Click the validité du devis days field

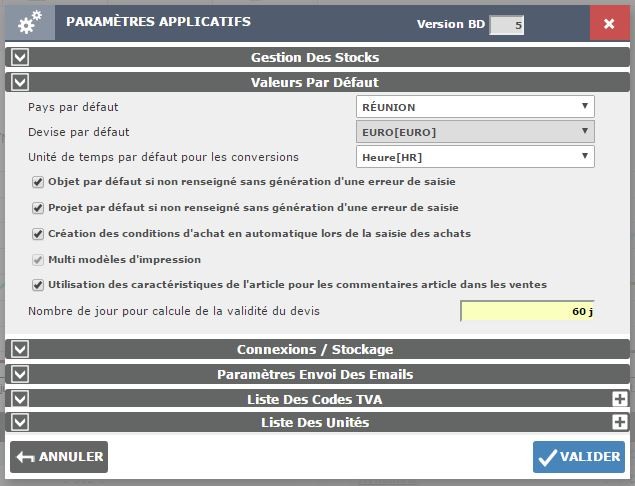click(527, 311)
